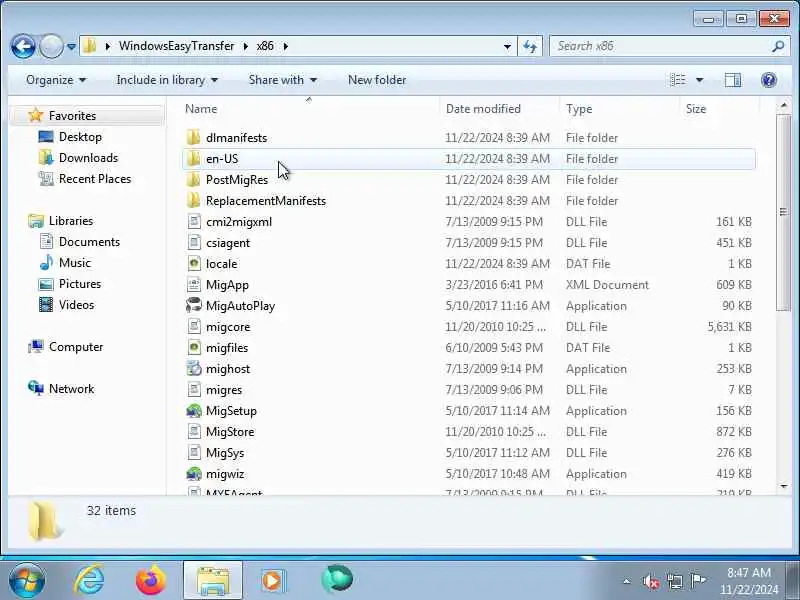This screenshot has width=800, height=600.
Task: Select WindowsEasyTransfer in the address breadcrumb
Action: (177, 46)
